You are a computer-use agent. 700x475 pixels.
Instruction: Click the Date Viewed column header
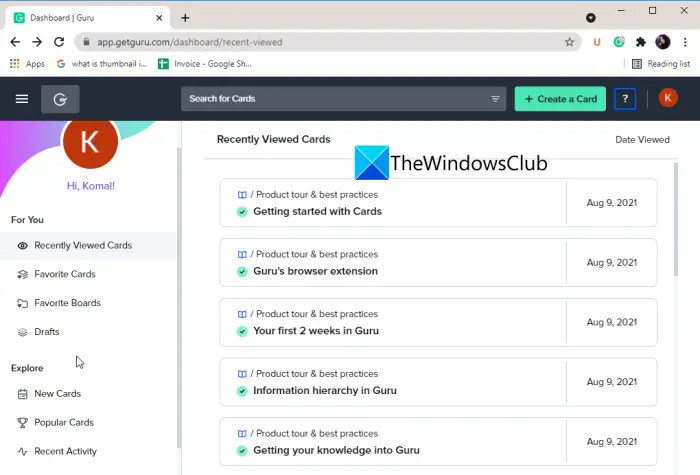click(x=642, y=140)
